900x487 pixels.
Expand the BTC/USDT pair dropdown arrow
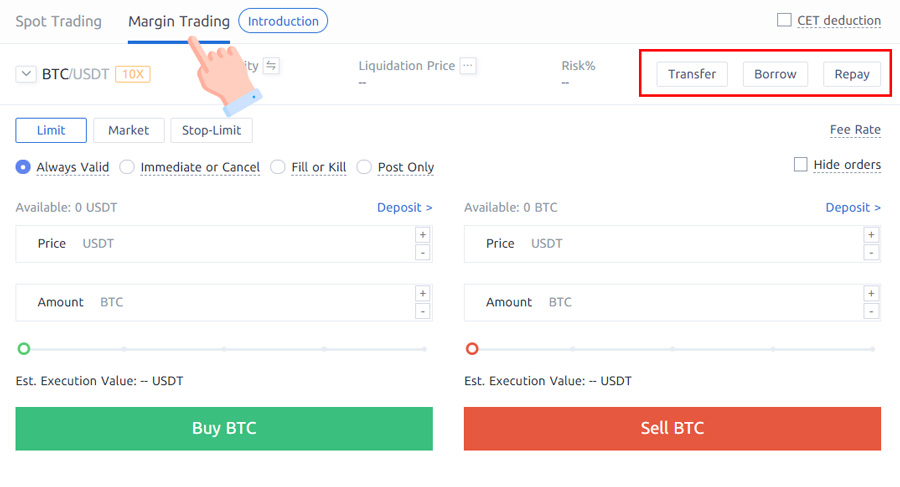(x=26, y=74)
